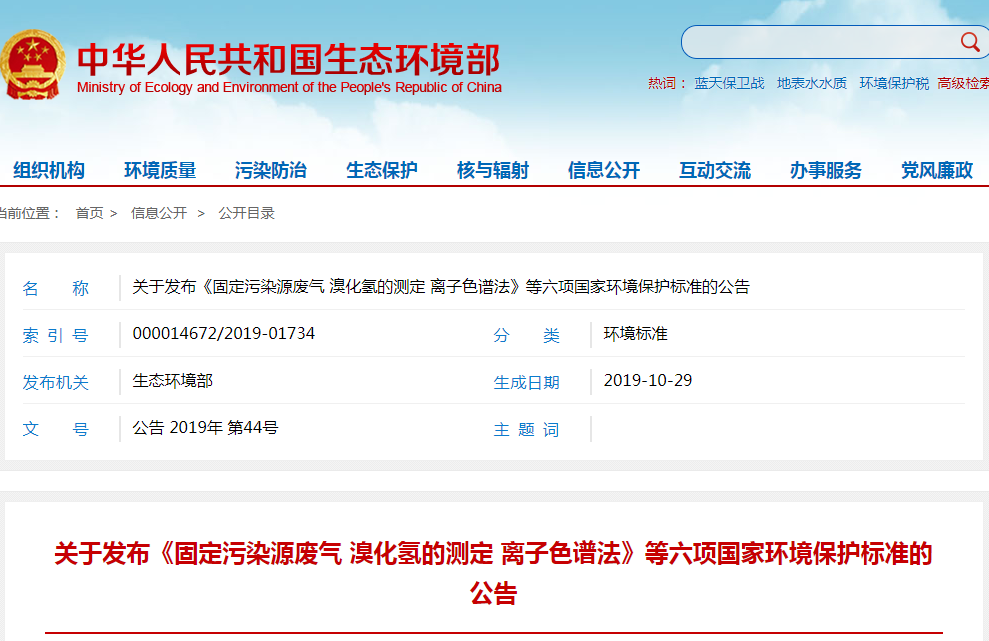Click the 发布机关 field label
The image size is (989, 641).
56,382
